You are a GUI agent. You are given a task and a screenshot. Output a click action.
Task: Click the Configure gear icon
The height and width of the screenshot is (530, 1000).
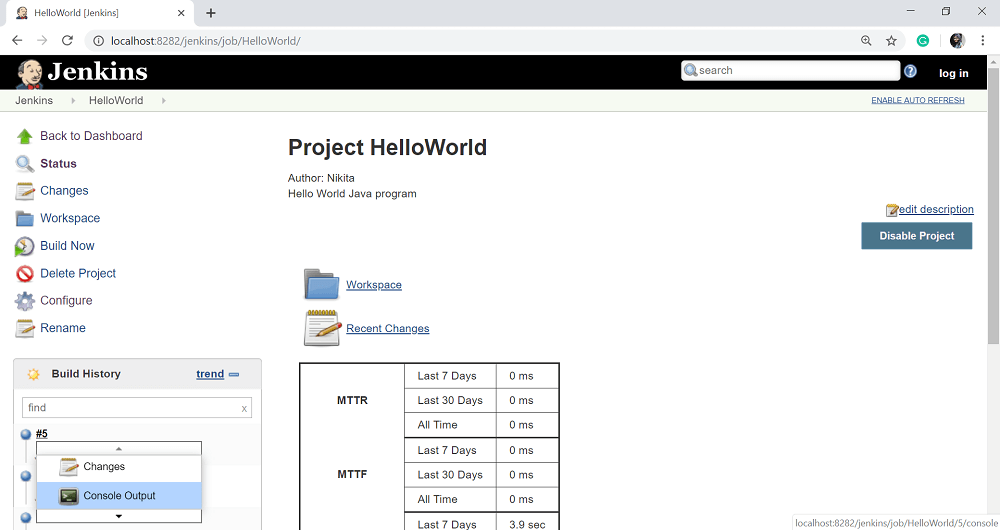24,301
